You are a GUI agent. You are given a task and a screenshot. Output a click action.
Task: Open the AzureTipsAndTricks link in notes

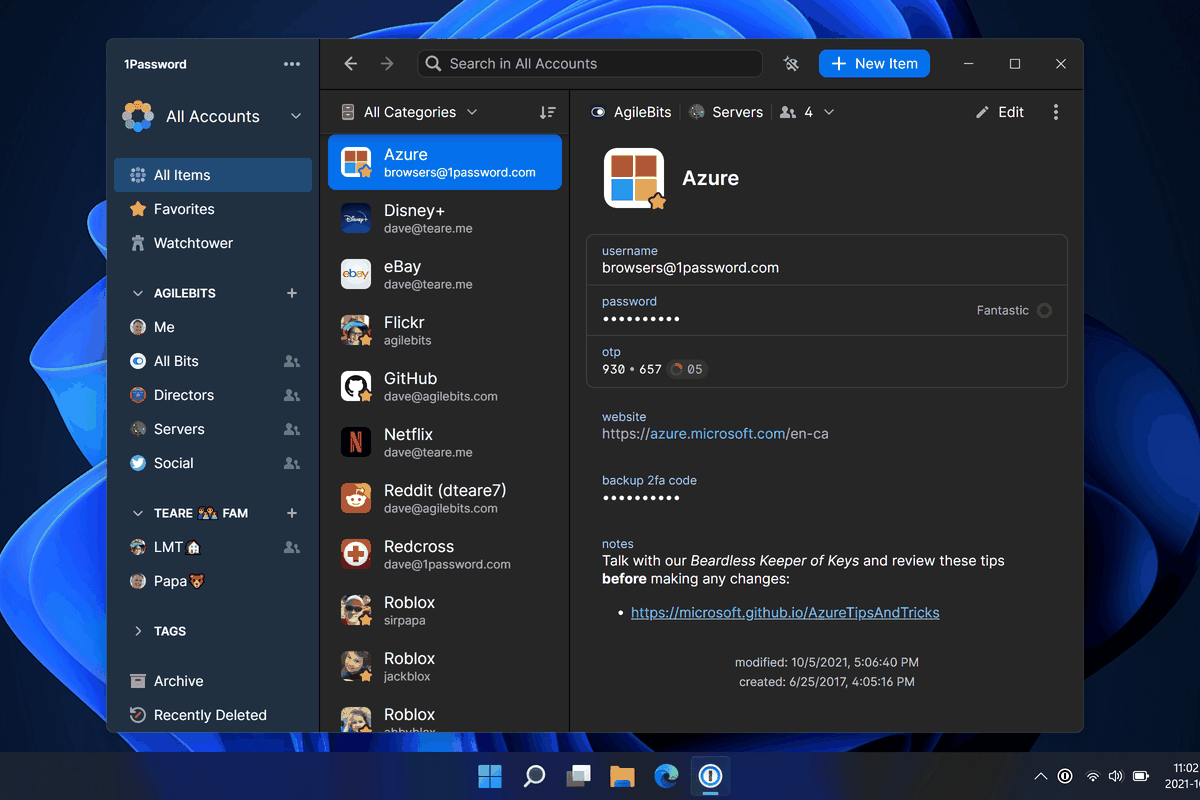pyautogui.click(x=785, y=612)
